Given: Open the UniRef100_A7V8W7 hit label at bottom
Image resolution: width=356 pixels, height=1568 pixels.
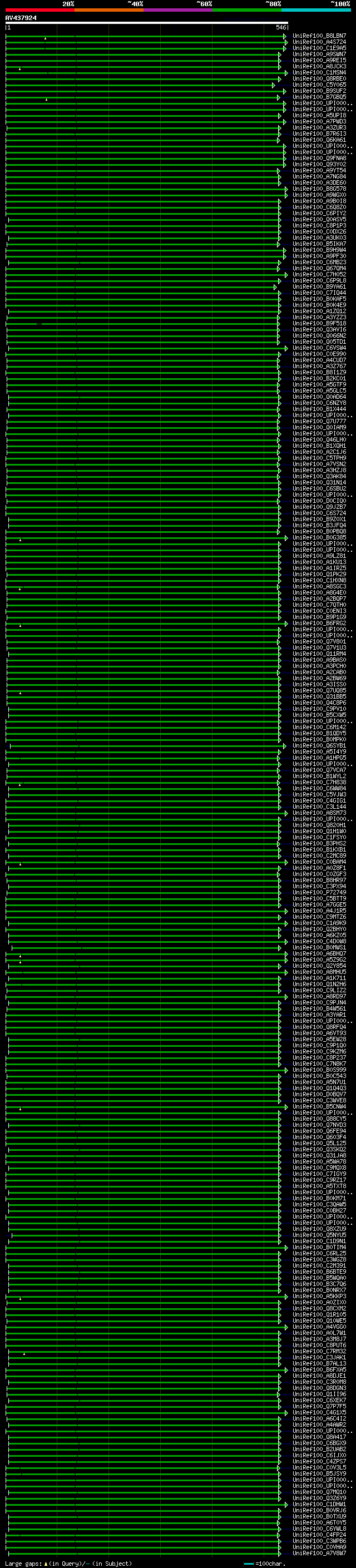Looking at the screenshot, I should pos(319,1553).
